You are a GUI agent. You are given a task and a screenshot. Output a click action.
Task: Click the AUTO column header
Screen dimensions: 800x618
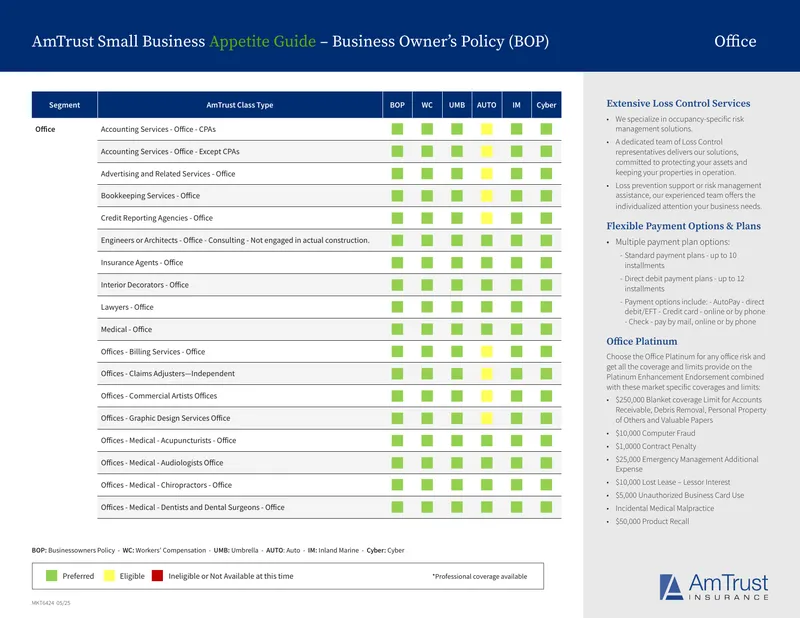(487, 105)
